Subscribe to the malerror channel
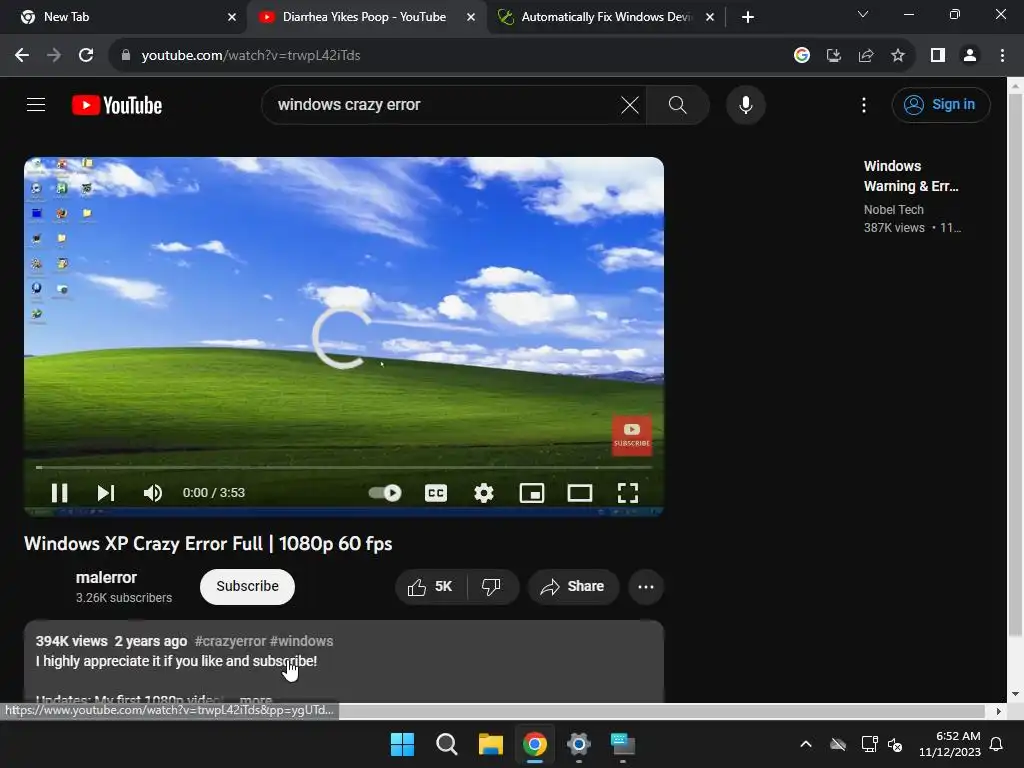Image resolution: width=1024 pixels, height=768 pixels. pos(248,586)
